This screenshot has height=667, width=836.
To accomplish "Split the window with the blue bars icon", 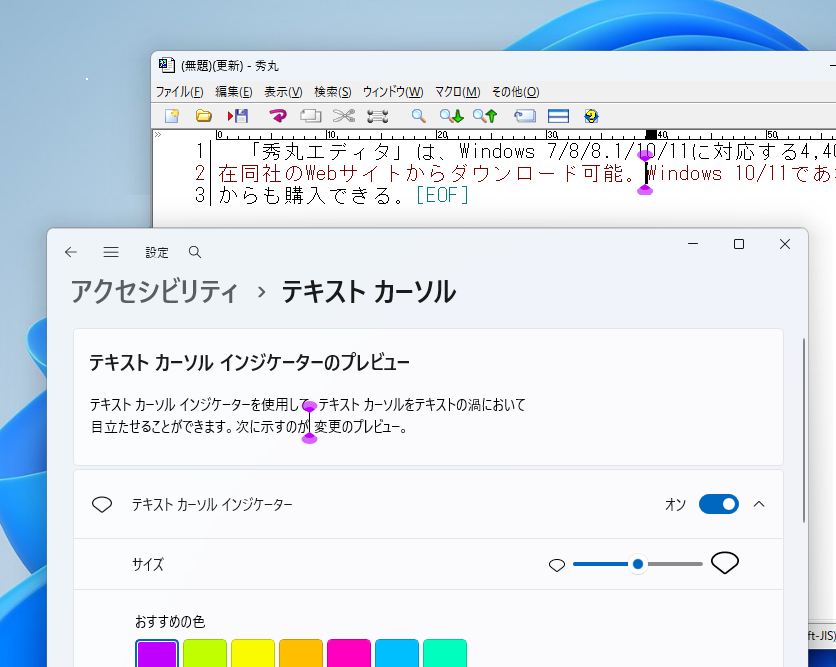I will (558, 116).
